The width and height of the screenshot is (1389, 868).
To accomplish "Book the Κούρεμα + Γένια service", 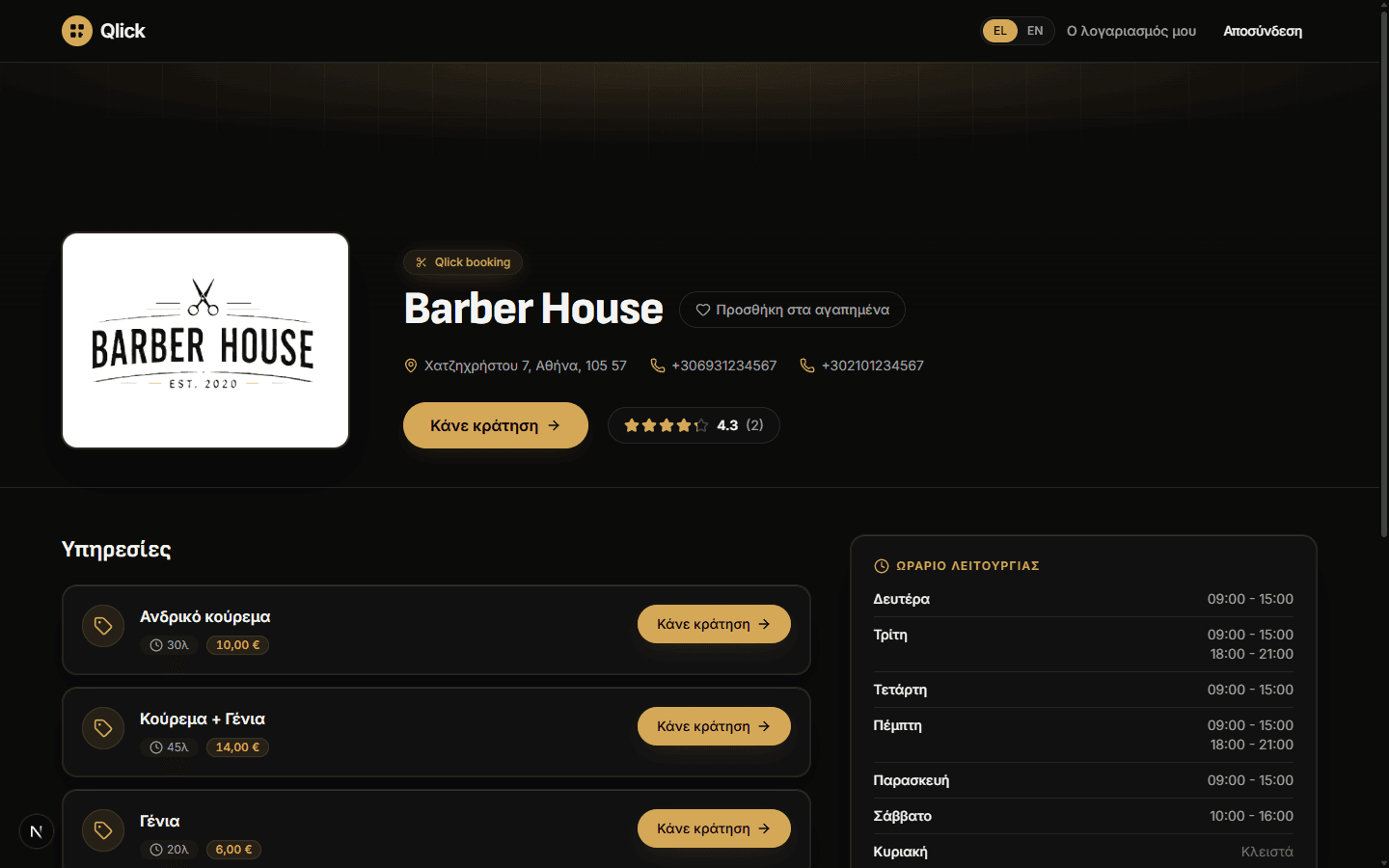I will [x=714, y=726].
